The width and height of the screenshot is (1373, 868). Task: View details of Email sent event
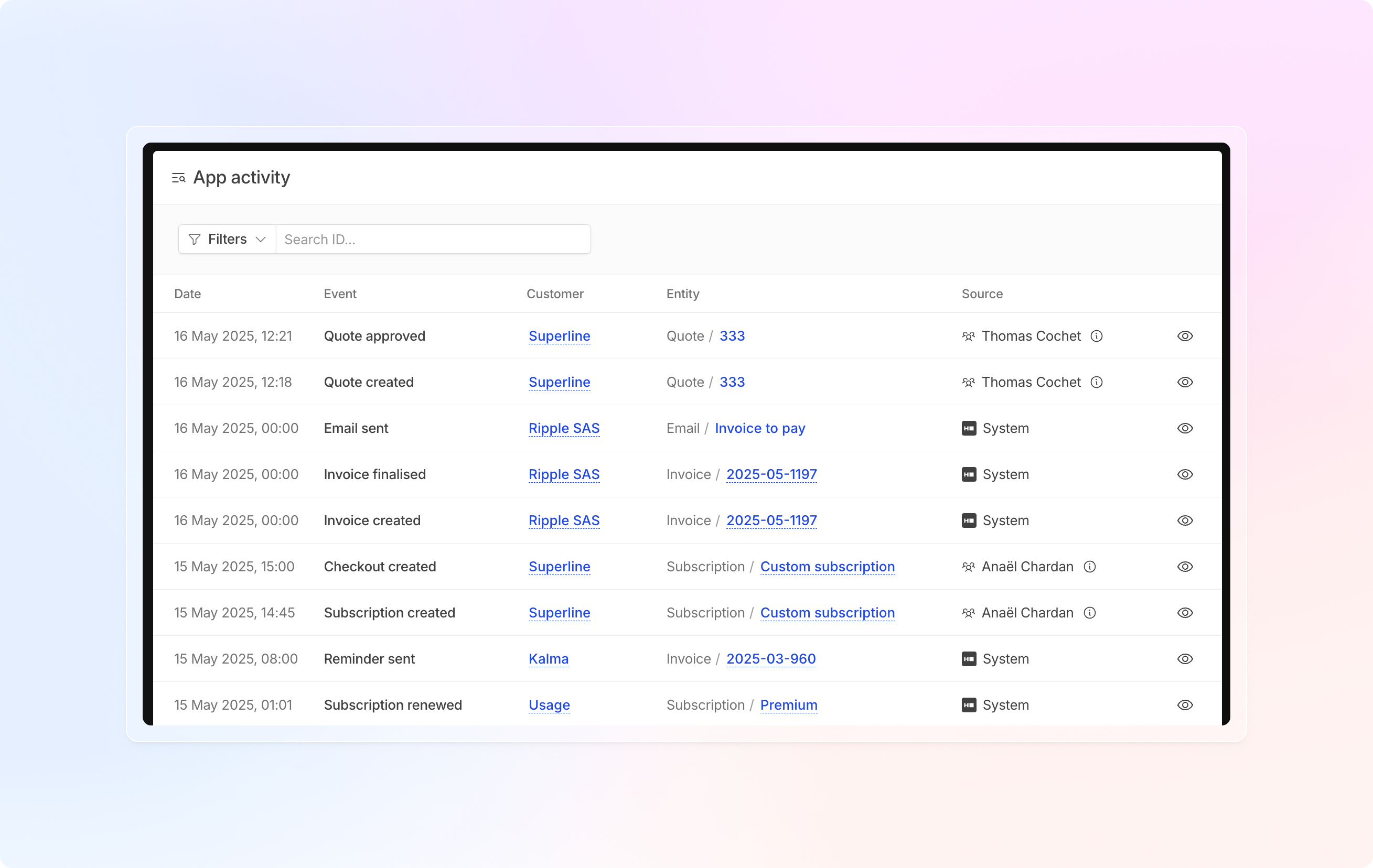coord(1185,429)
